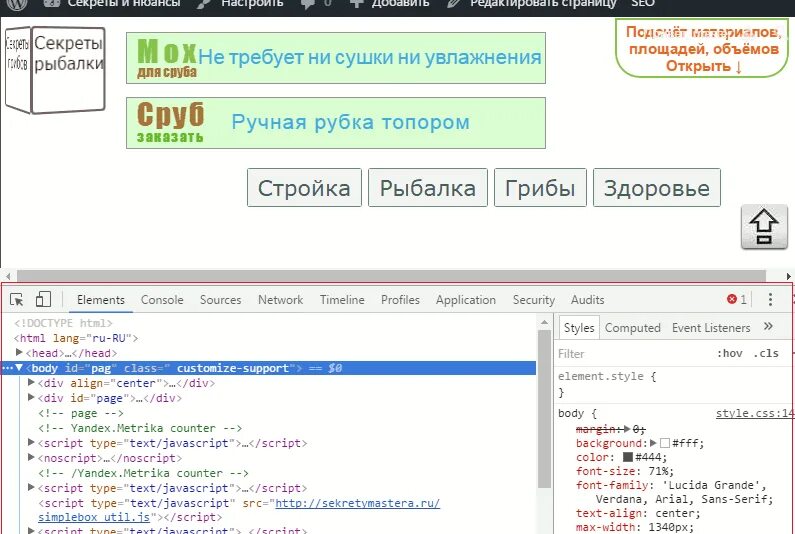Toggle the device toolbar icon
The image size is (795, 534).
click(43, 299)
